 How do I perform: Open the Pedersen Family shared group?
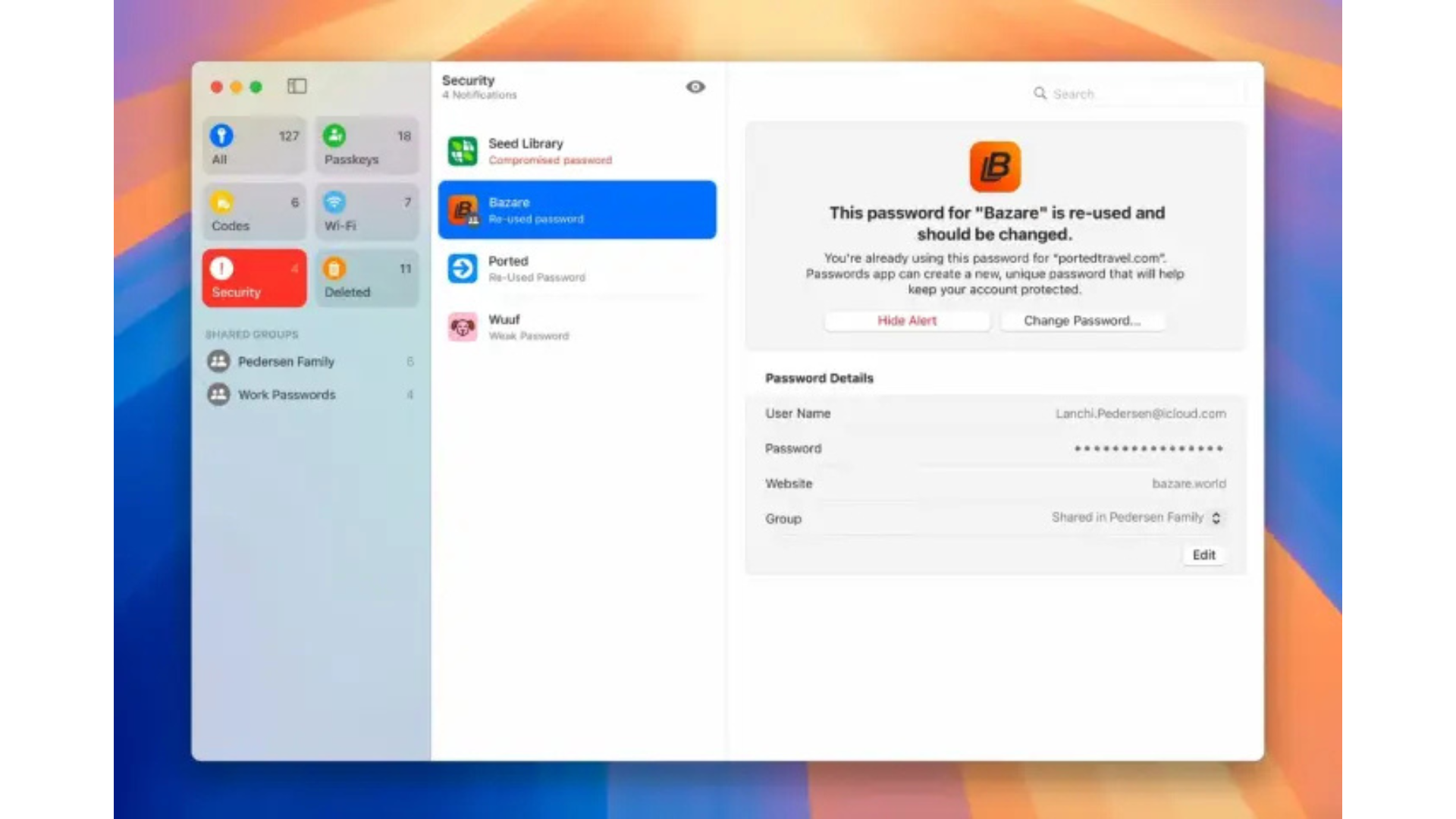287,362
